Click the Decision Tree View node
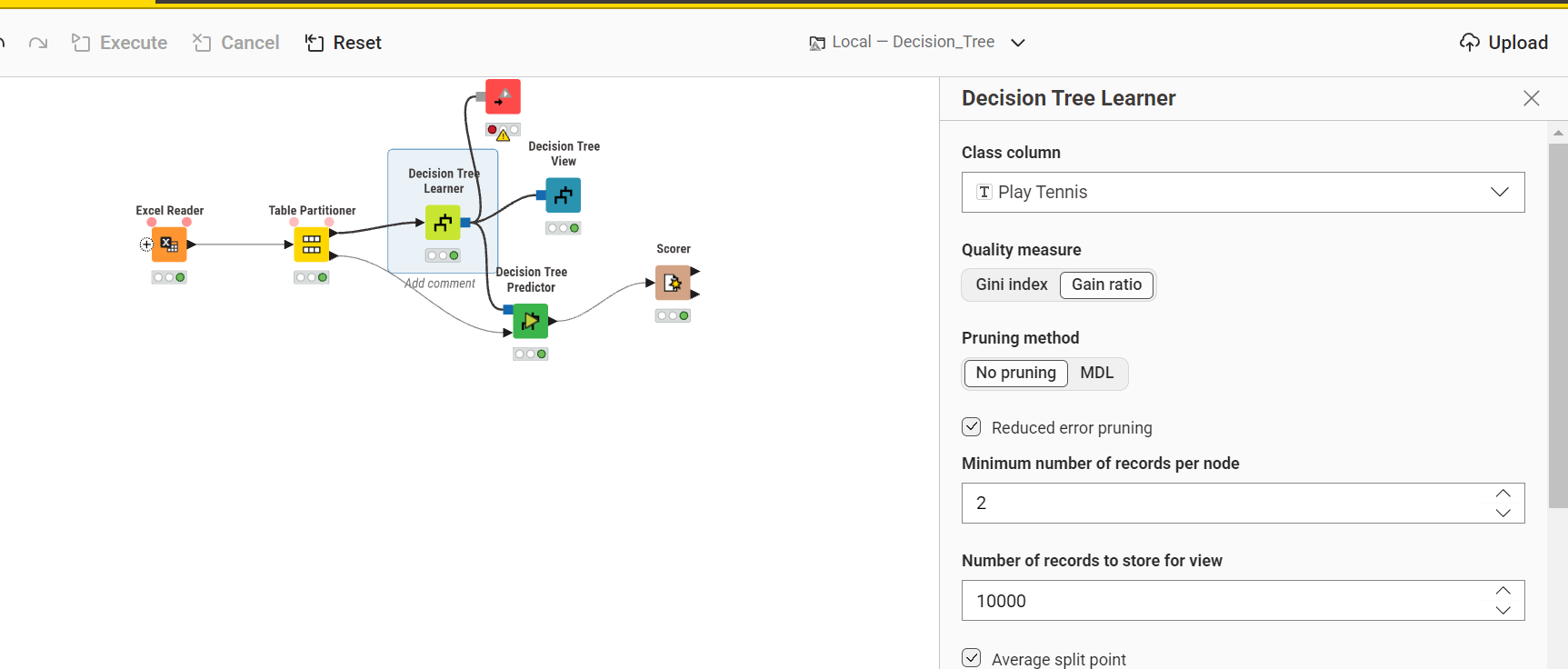This screenshot has width=1568, height=669. pos(563,195)
